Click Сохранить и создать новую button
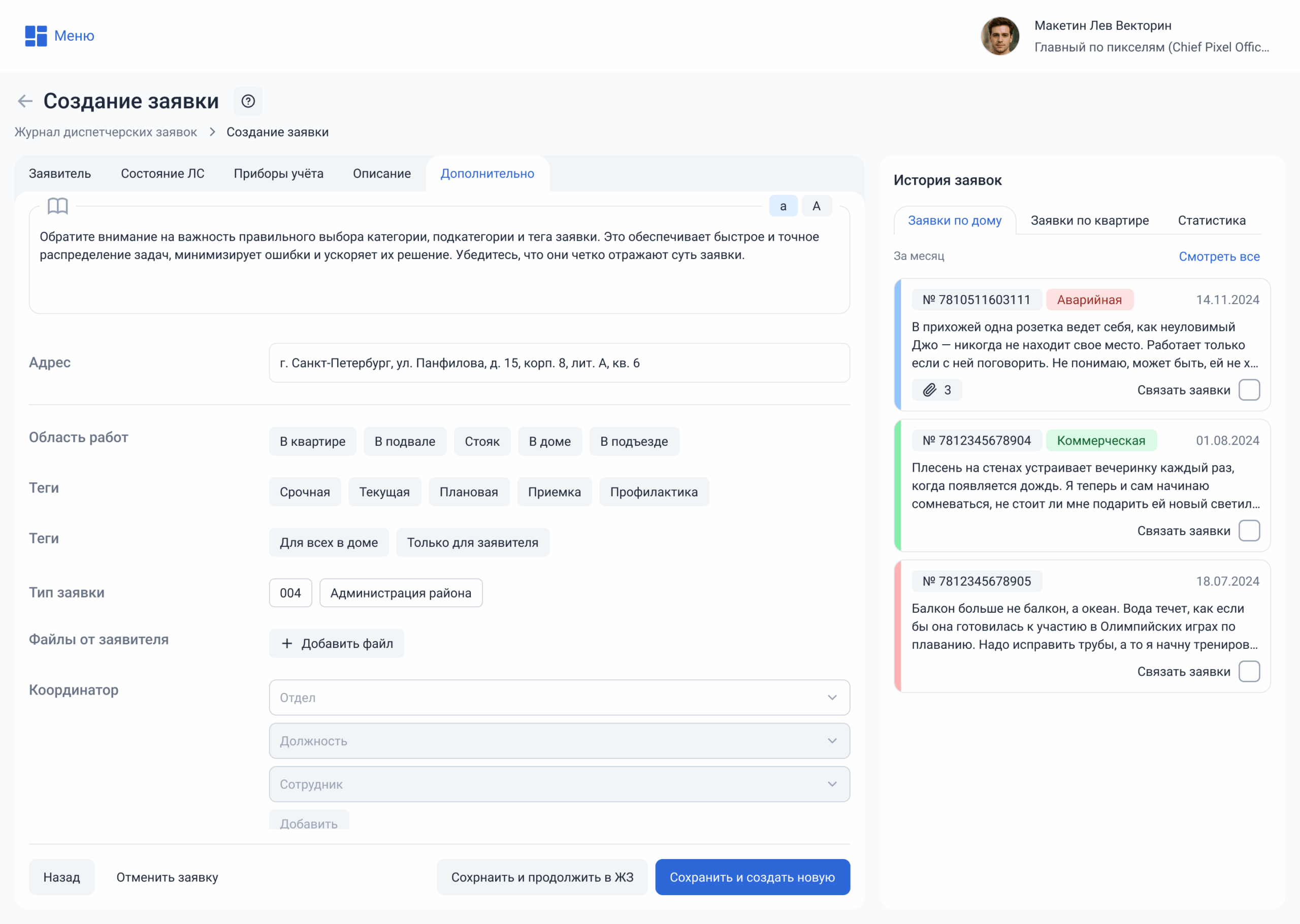Viewport: 1300px width, 924px height. coord(752,877)
